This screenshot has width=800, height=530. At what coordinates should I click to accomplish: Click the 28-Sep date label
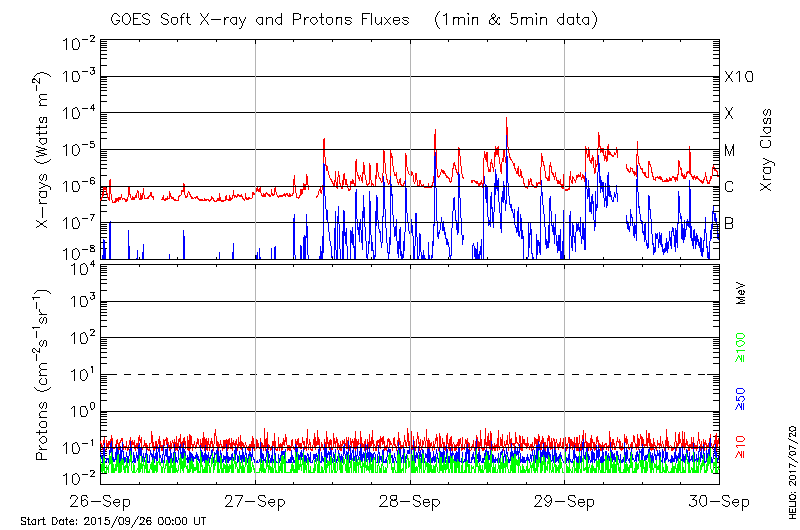click(411, 500)
